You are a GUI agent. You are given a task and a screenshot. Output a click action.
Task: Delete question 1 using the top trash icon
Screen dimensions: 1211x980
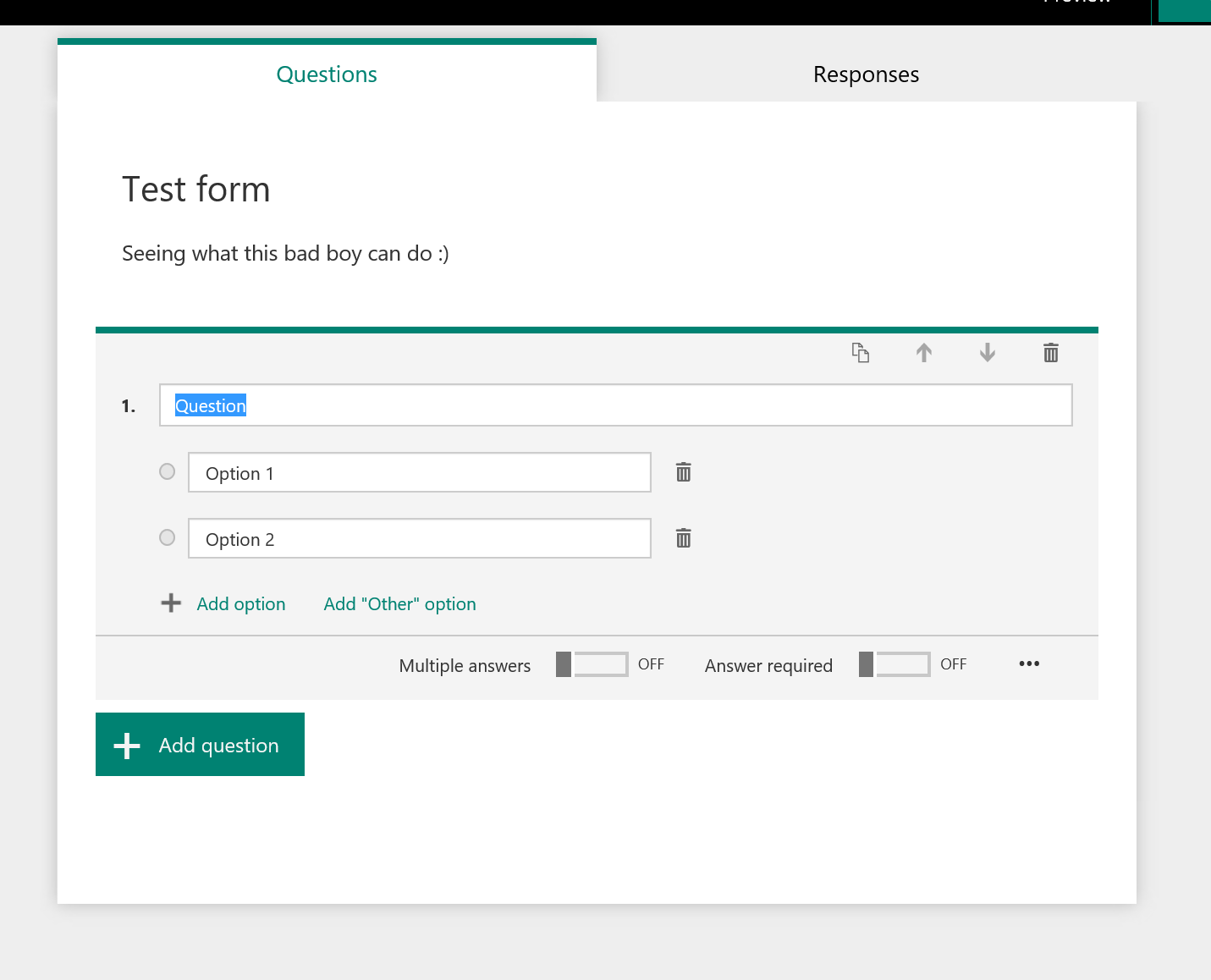1051,353
